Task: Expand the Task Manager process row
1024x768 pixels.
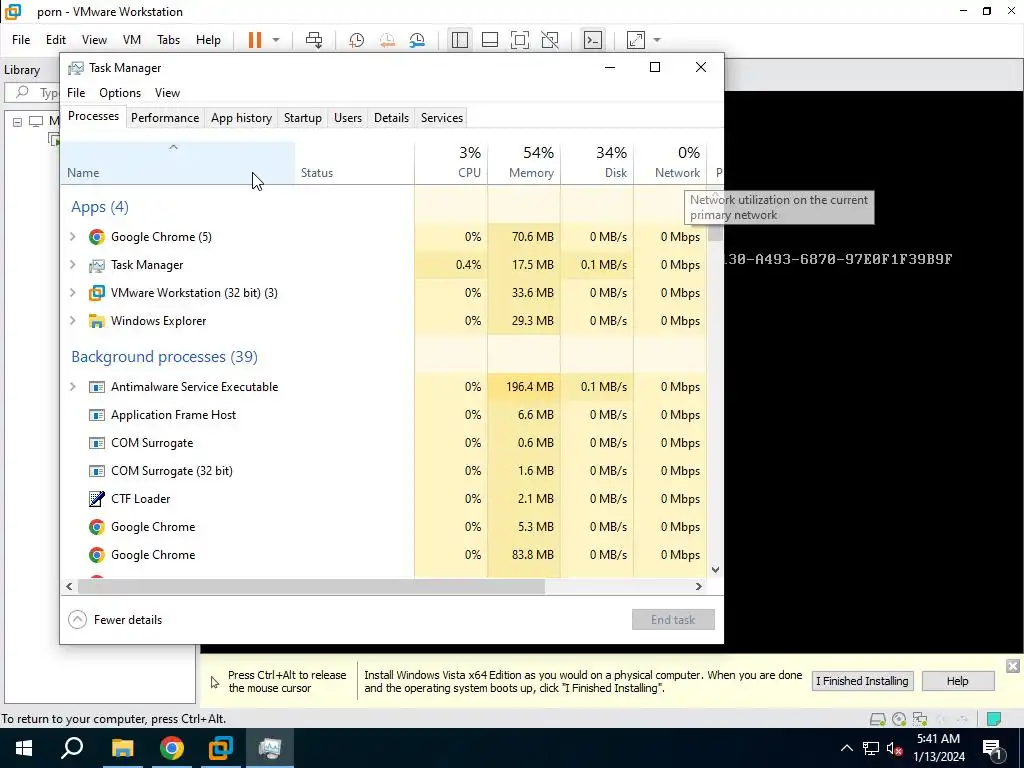Action: pyautogui.click(x=72, y=264)
